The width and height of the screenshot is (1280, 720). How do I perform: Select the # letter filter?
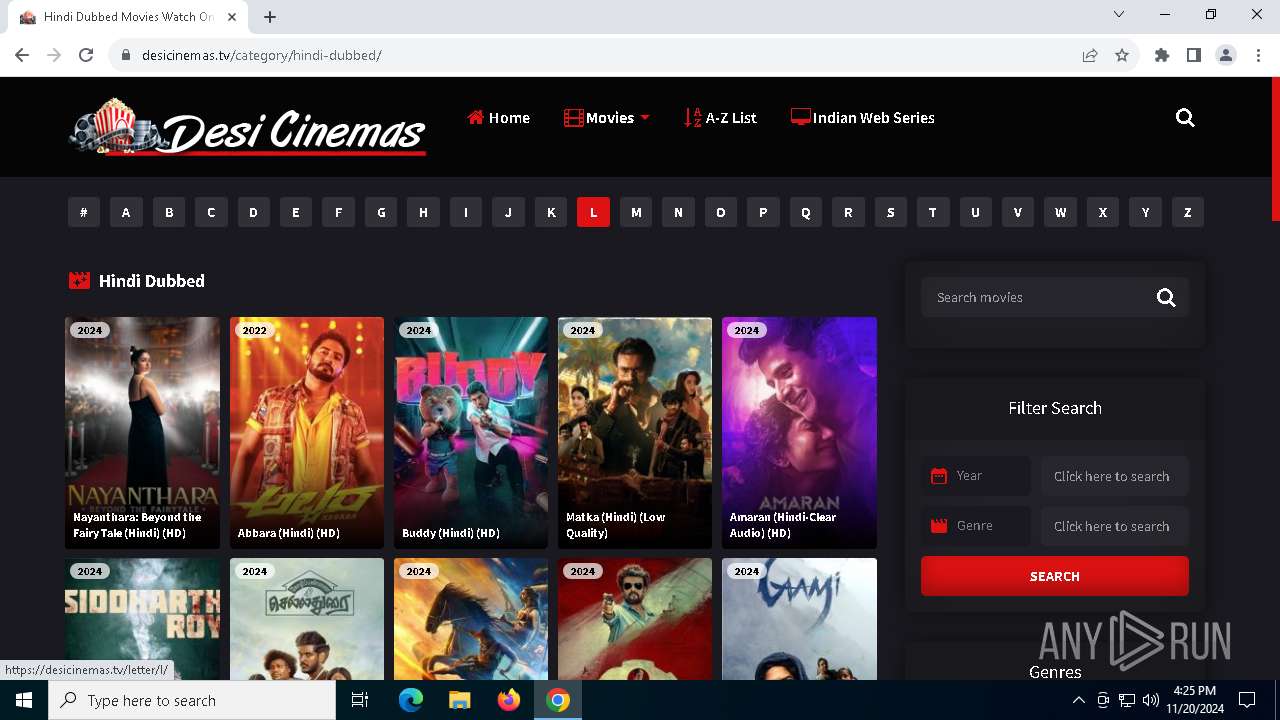[84, 212]
